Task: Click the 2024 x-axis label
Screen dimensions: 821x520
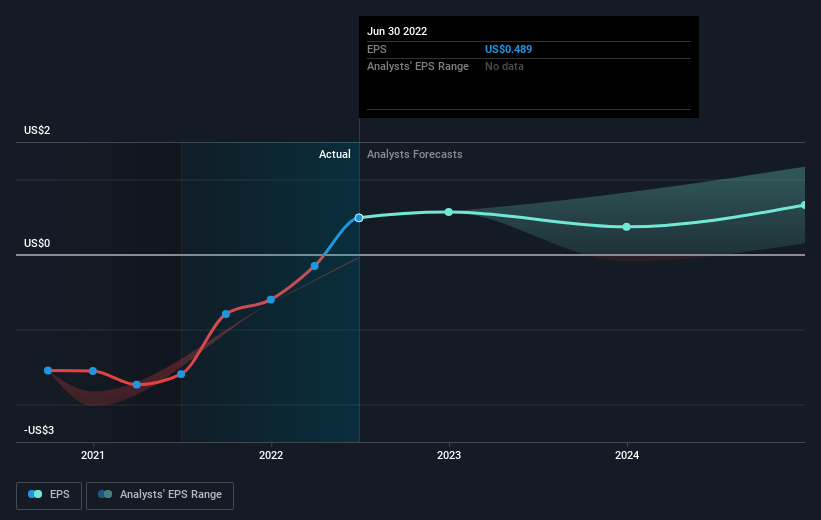Action: click(627, 455)
